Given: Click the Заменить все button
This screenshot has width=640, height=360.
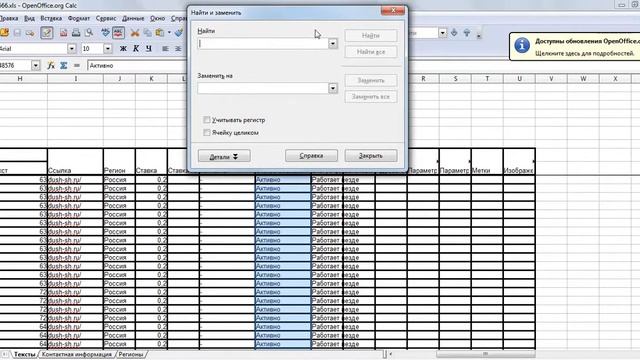Looking at the screenshot, I should coord(371,97).
